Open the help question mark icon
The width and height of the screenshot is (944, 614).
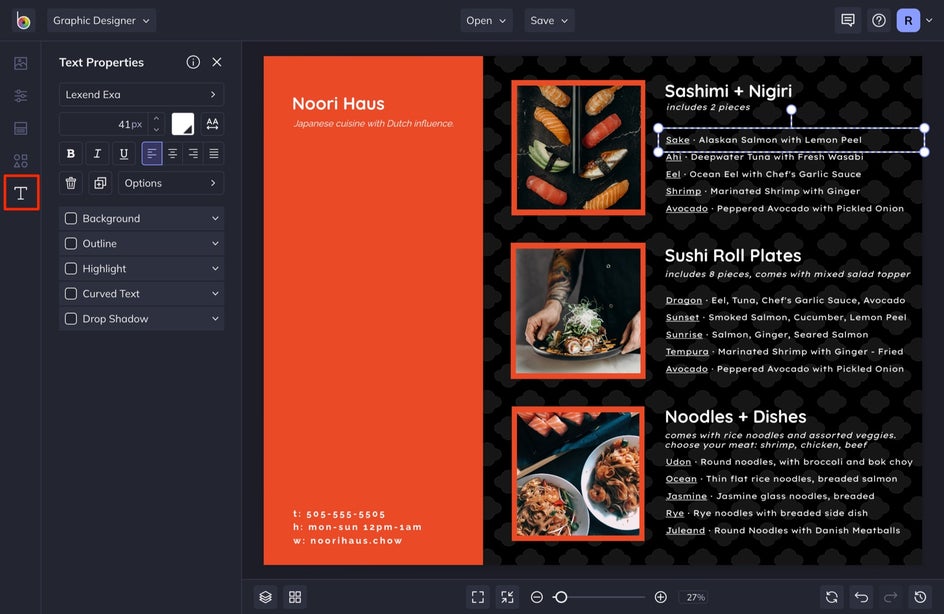[879, 20]
